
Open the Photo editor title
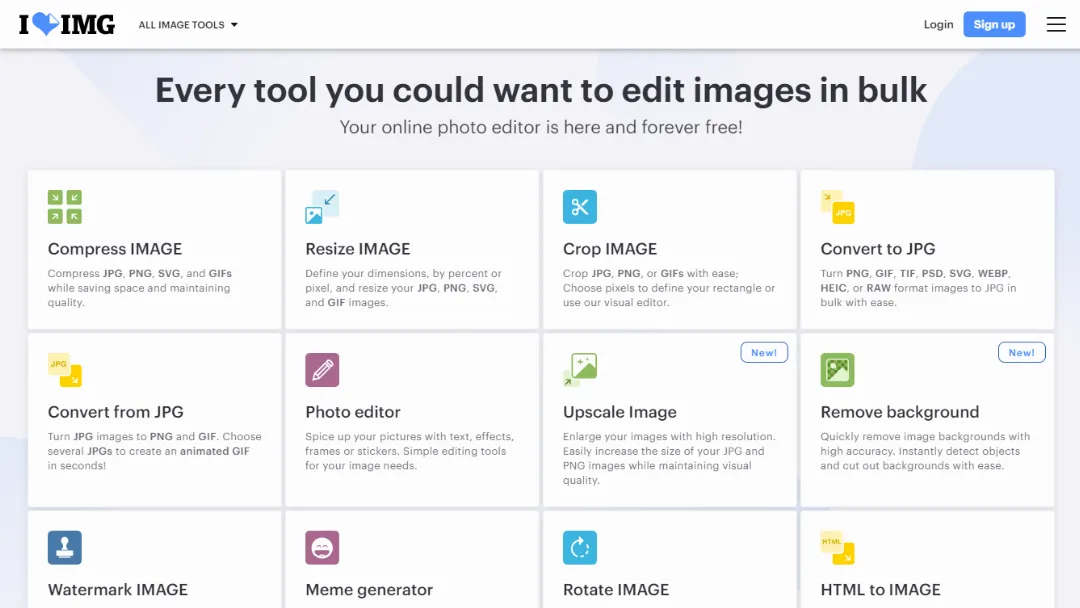(353, 412)
